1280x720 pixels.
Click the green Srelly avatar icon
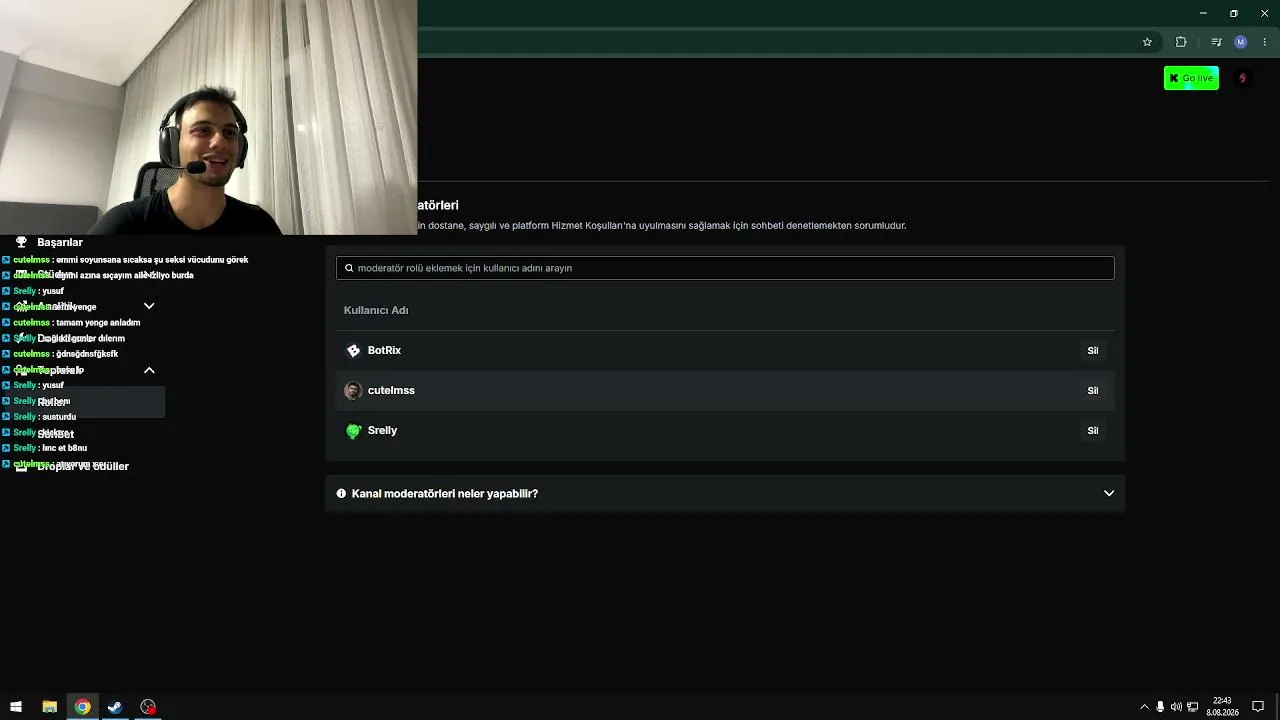pyautogui.click(x=353, y=431)
